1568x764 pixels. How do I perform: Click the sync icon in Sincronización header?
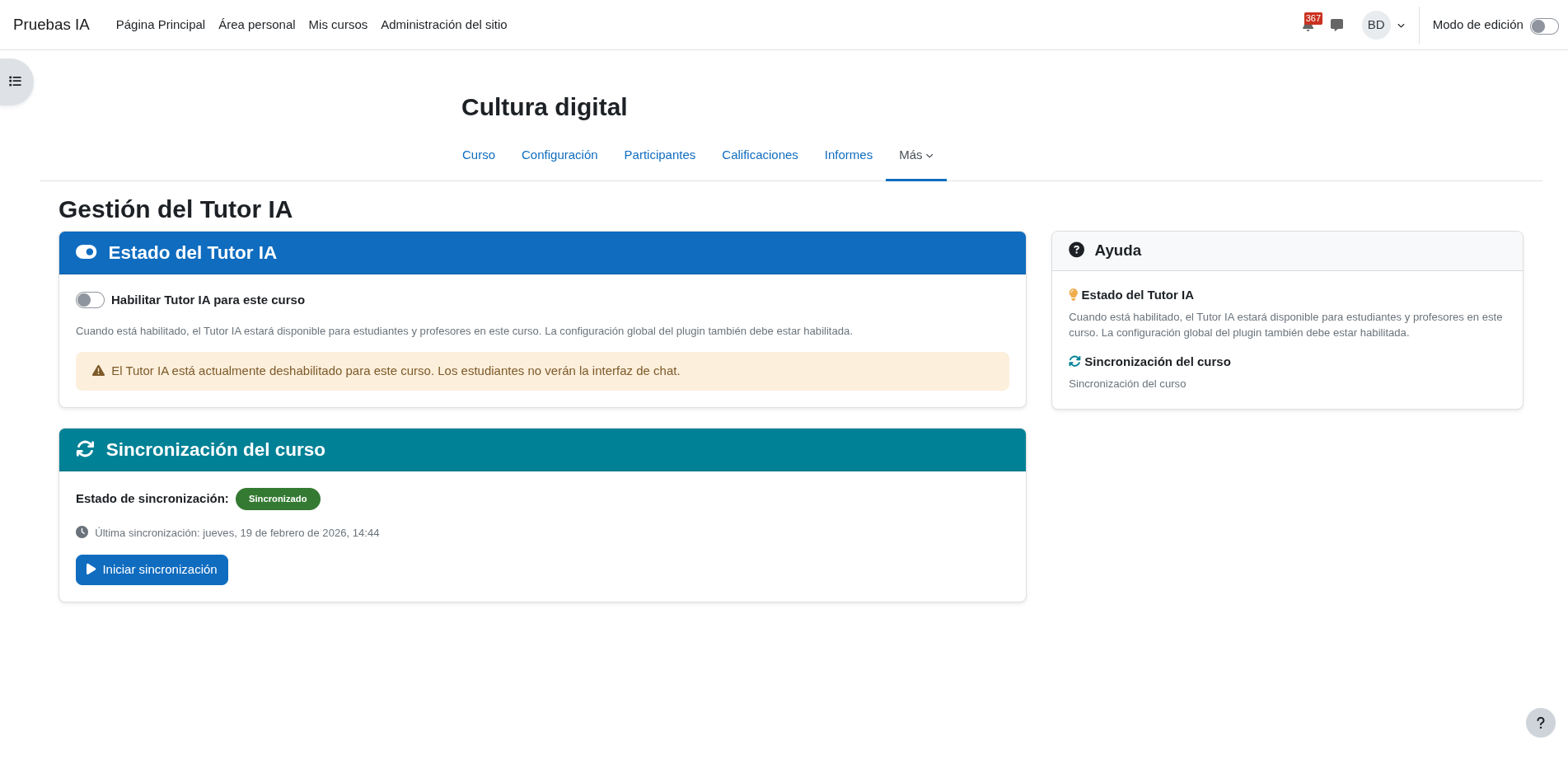click(85, 449)
